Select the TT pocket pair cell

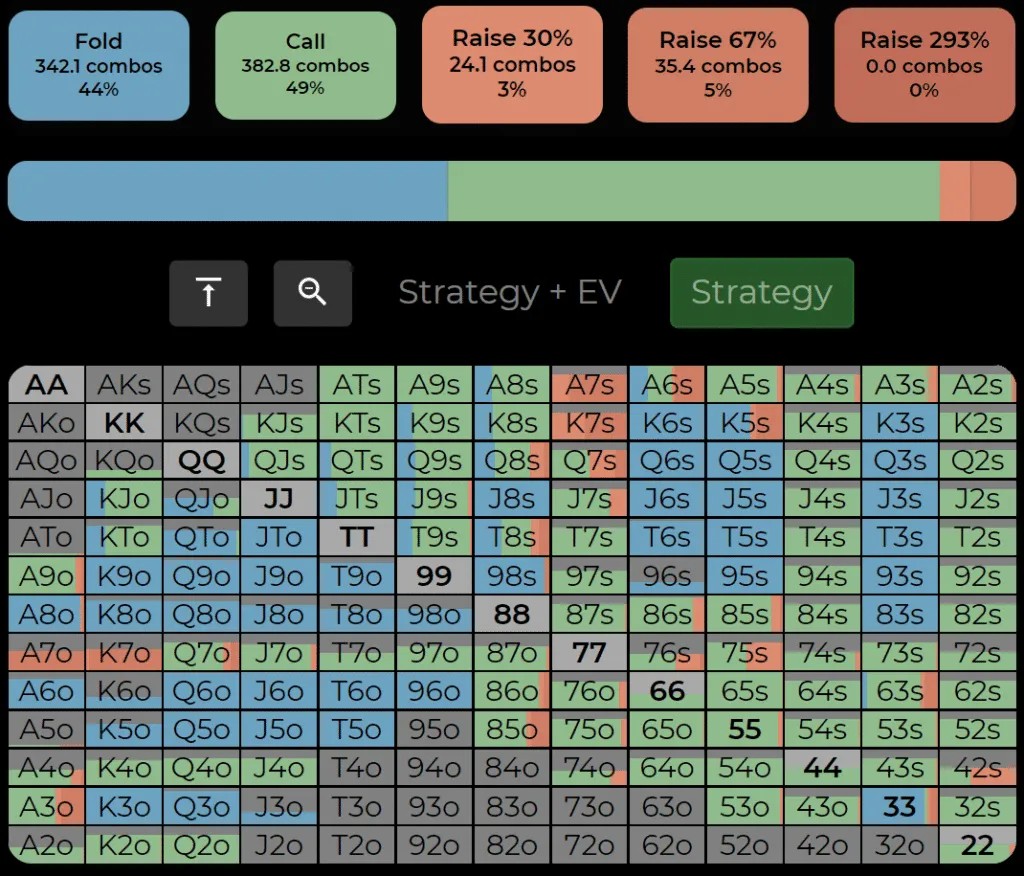356,538
